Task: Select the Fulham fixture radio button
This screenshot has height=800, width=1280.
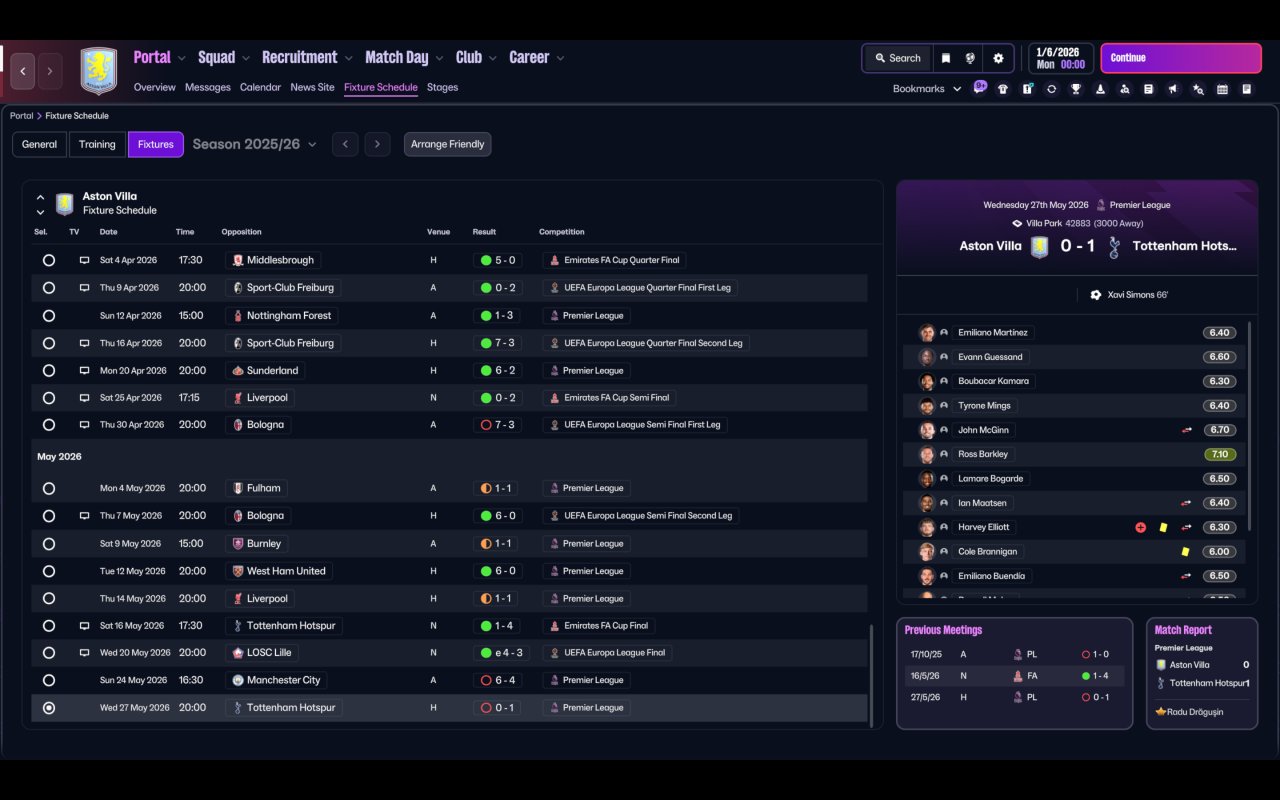Action: click(49, 489)
